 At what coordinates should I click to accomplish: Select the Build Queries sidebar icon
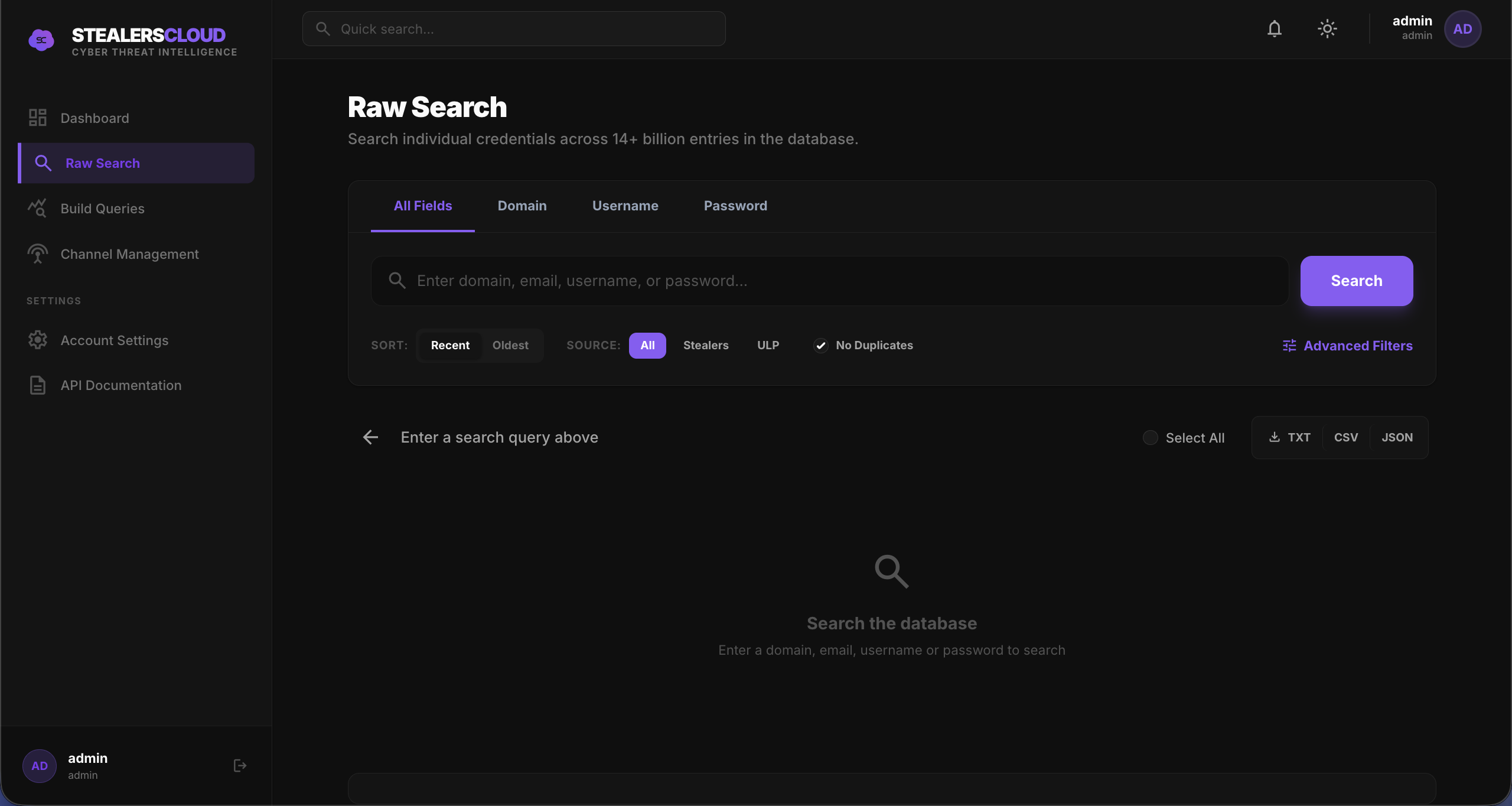click(x=38, y=208)
